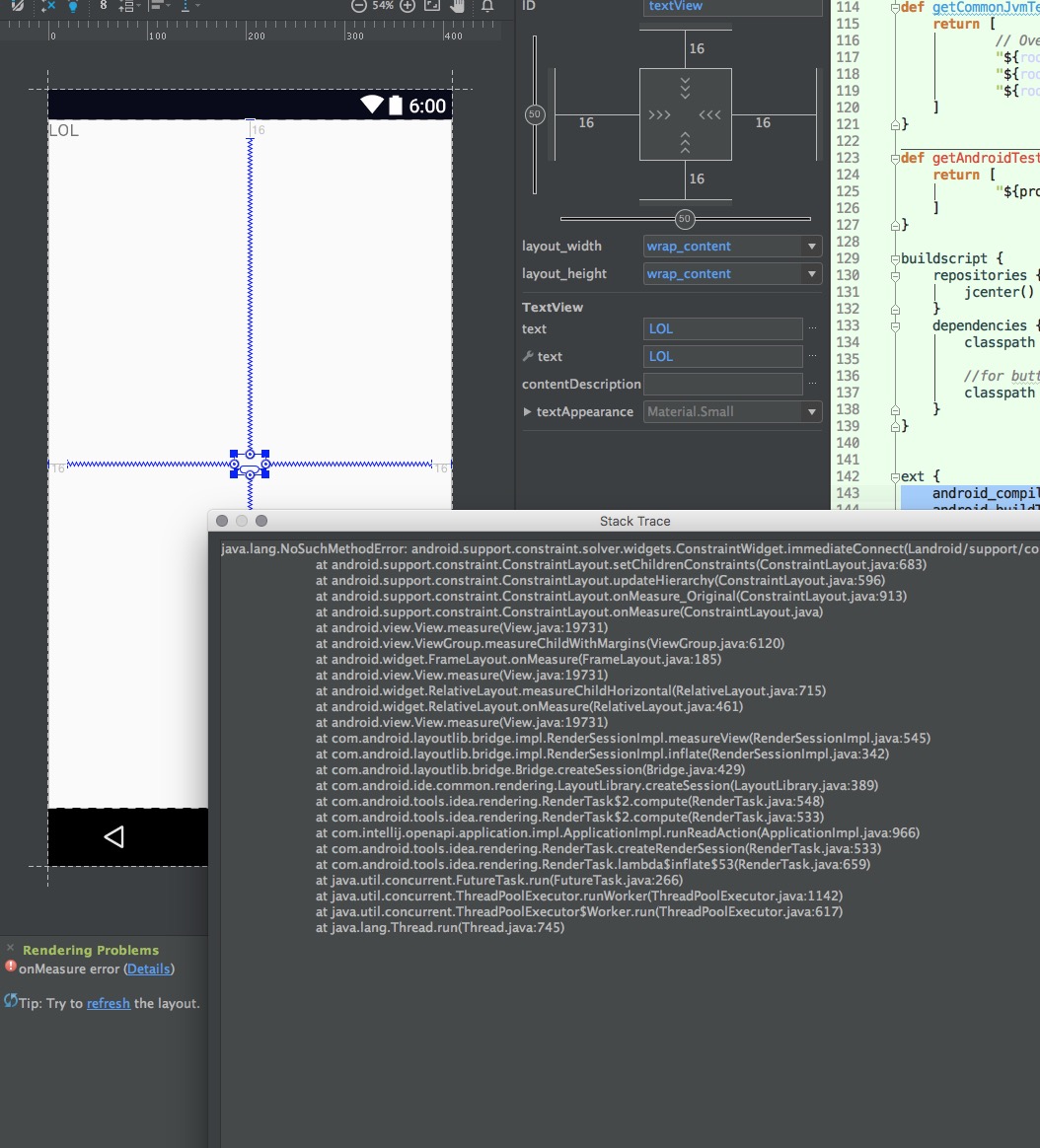Image resolution: width=1040 pixels, height=1148 pixels.
Task: Click the warnings bell icon
Action: pyautogui.click(x=486, y=5)
